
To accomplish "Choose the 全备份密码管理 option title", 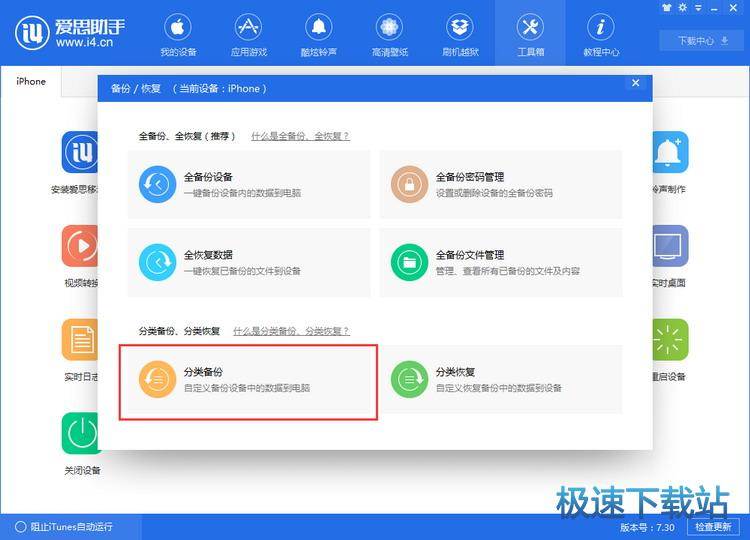I will (x=470, y=177).
